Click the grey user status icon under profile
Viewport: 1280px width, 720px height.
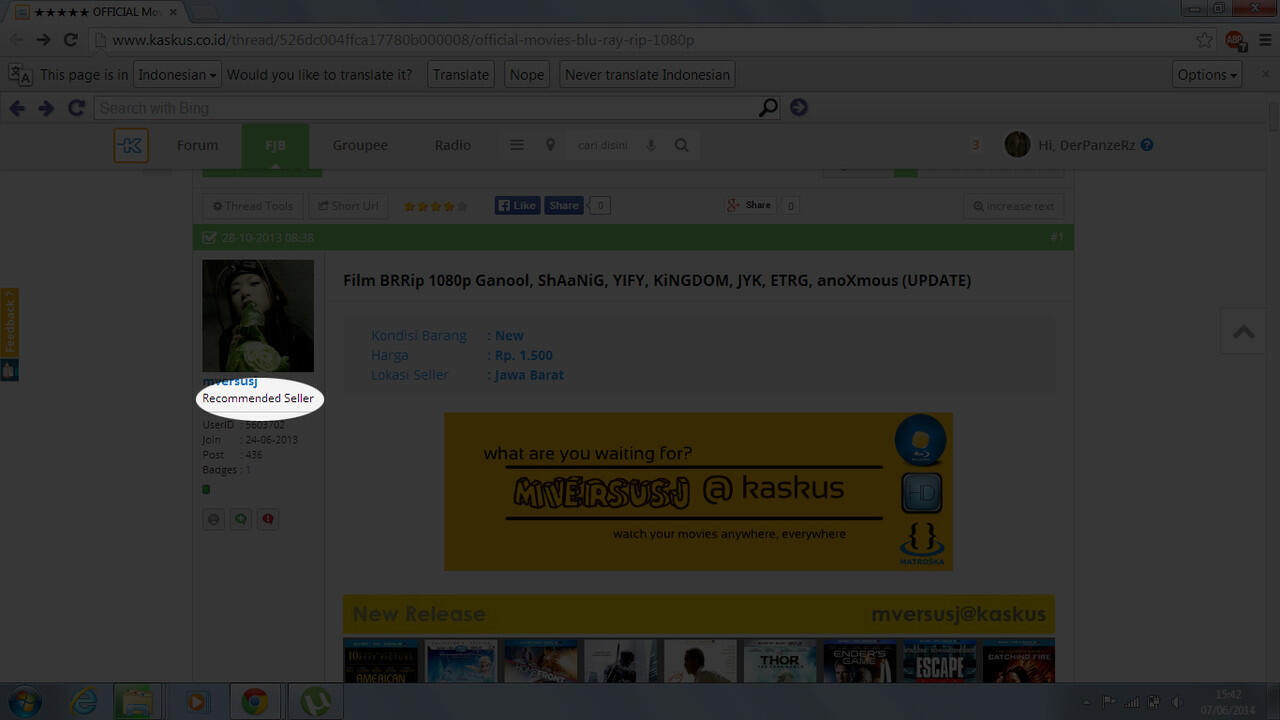213,519
